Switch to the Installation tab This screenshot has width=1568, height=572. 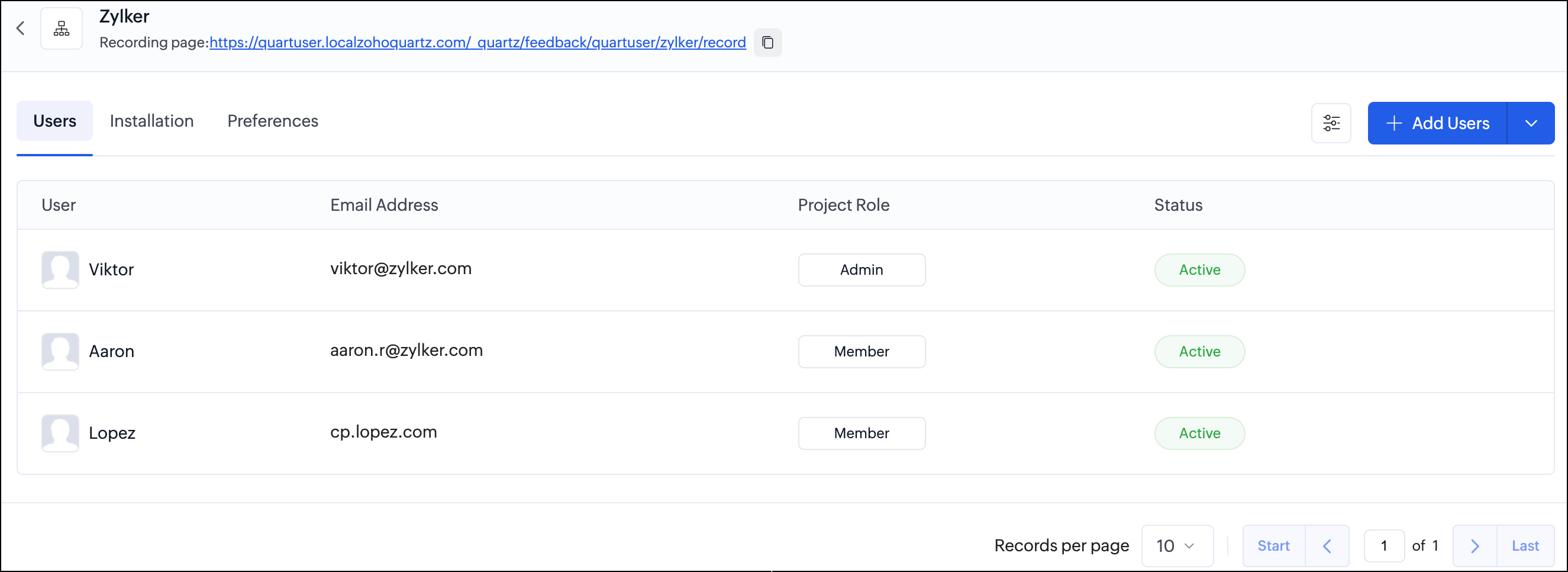pos(151,121)
